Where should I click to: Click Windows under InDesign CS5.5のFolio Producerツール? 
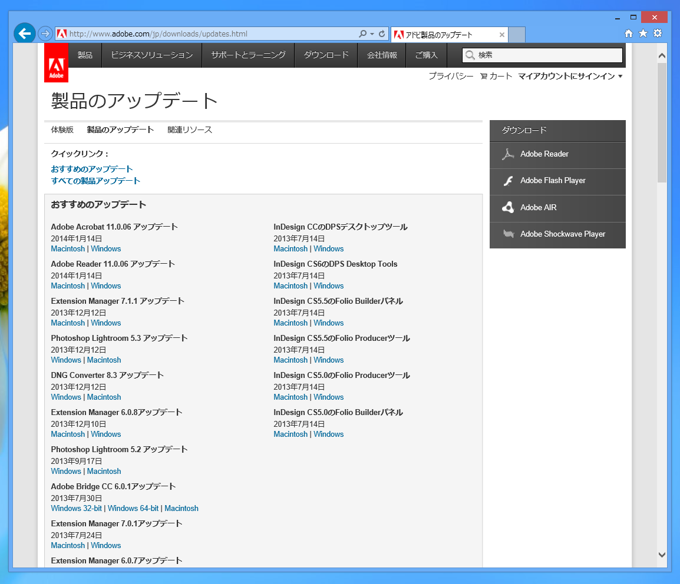(x=329, y=360)
